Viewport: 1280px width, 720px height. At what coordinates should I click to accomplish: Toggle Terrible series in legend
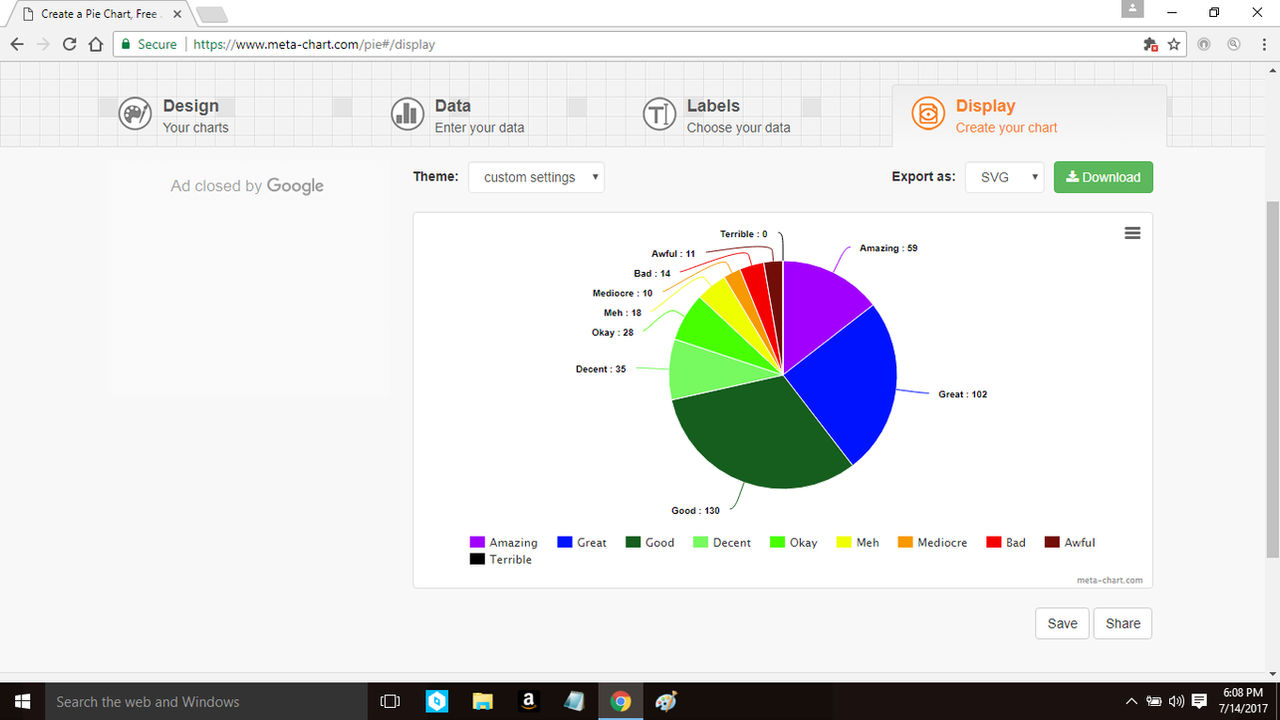pos(501,559)
